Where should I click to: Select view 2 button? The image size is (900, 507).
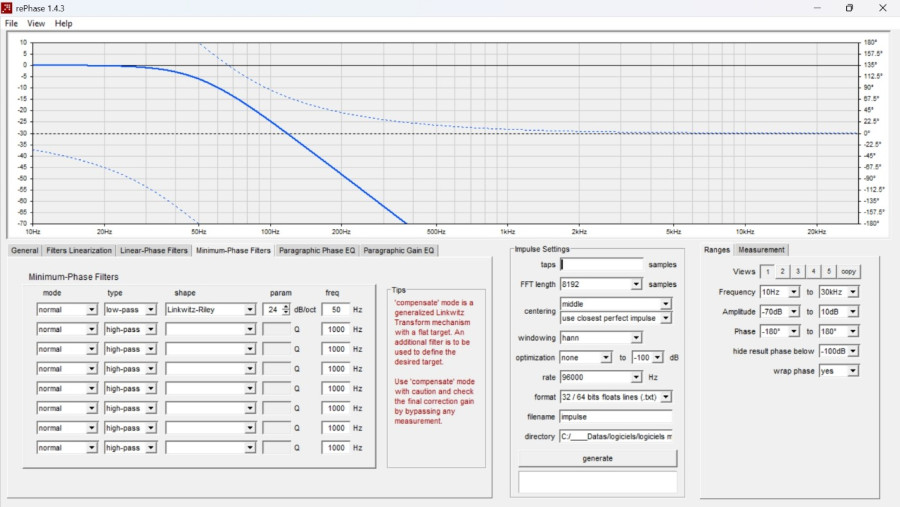pyautogui.click(x=782, y=272)
